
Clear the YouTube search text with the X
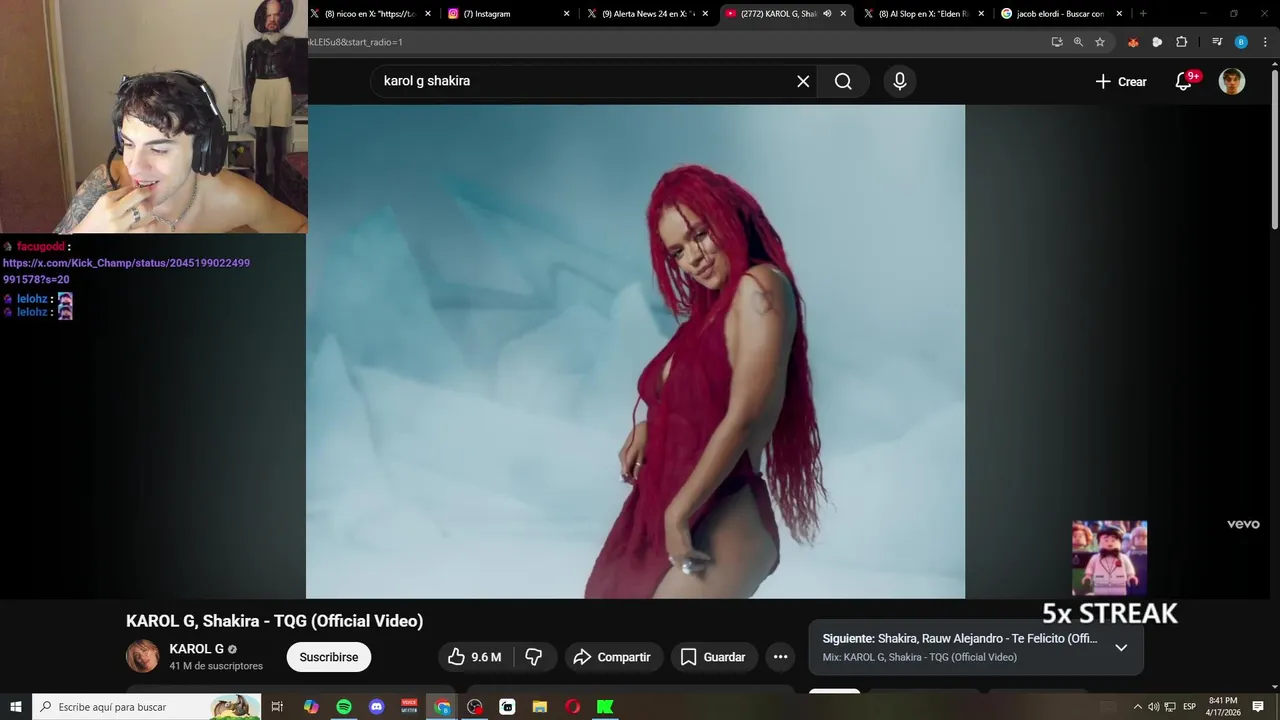(x=803, y=81)
